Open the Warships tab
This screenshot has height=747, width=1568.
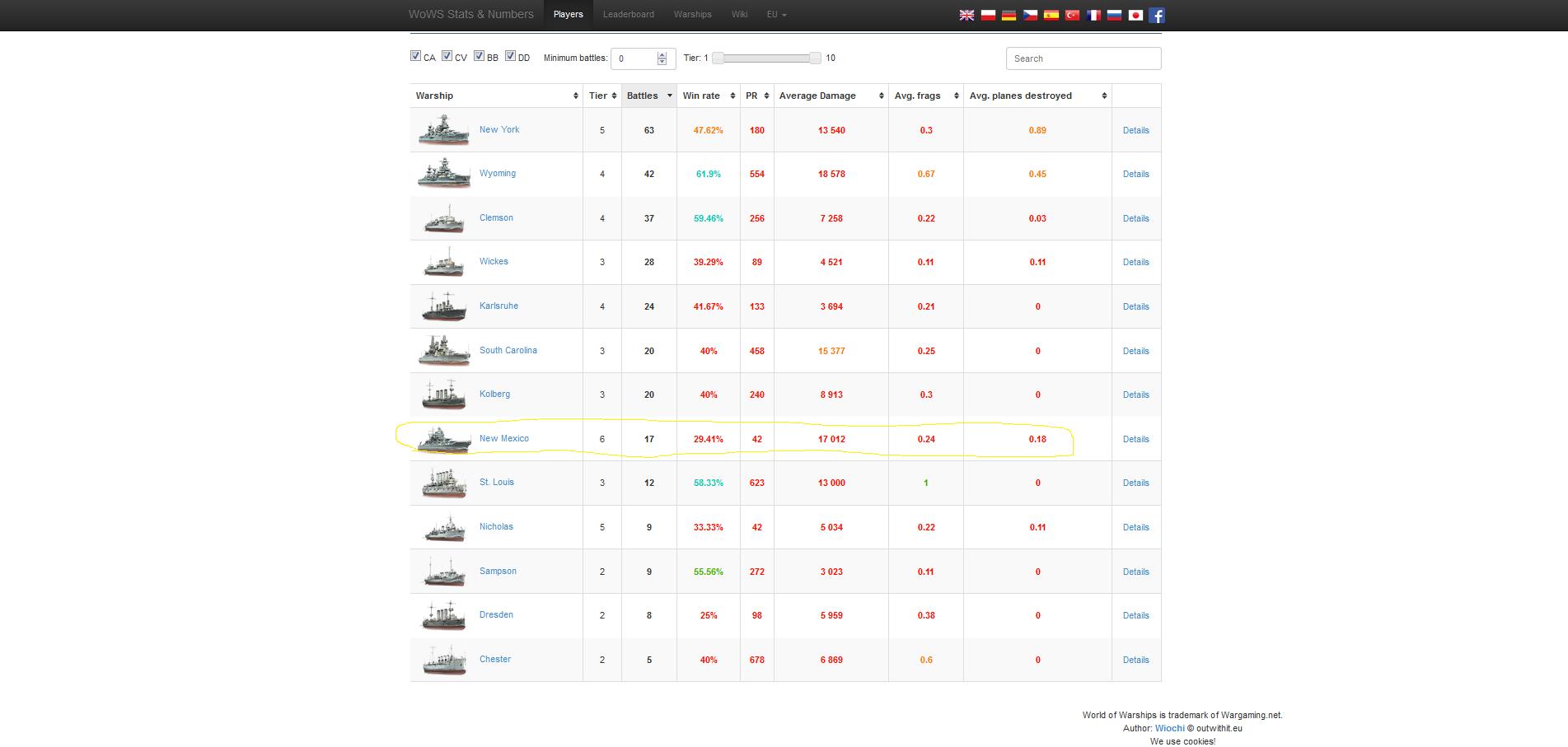(x=693, y=15)
